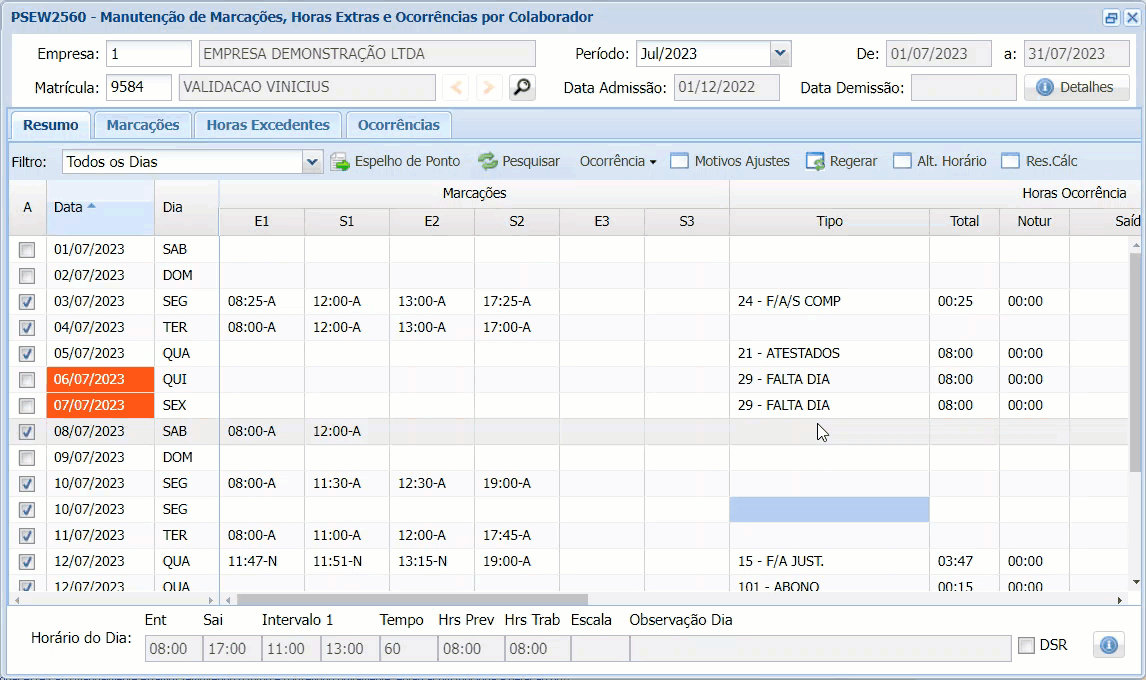This screenshot has width=1146, height=680.
Task: Check the 01/07/2023 row checkbox
Action: (27, 250)
